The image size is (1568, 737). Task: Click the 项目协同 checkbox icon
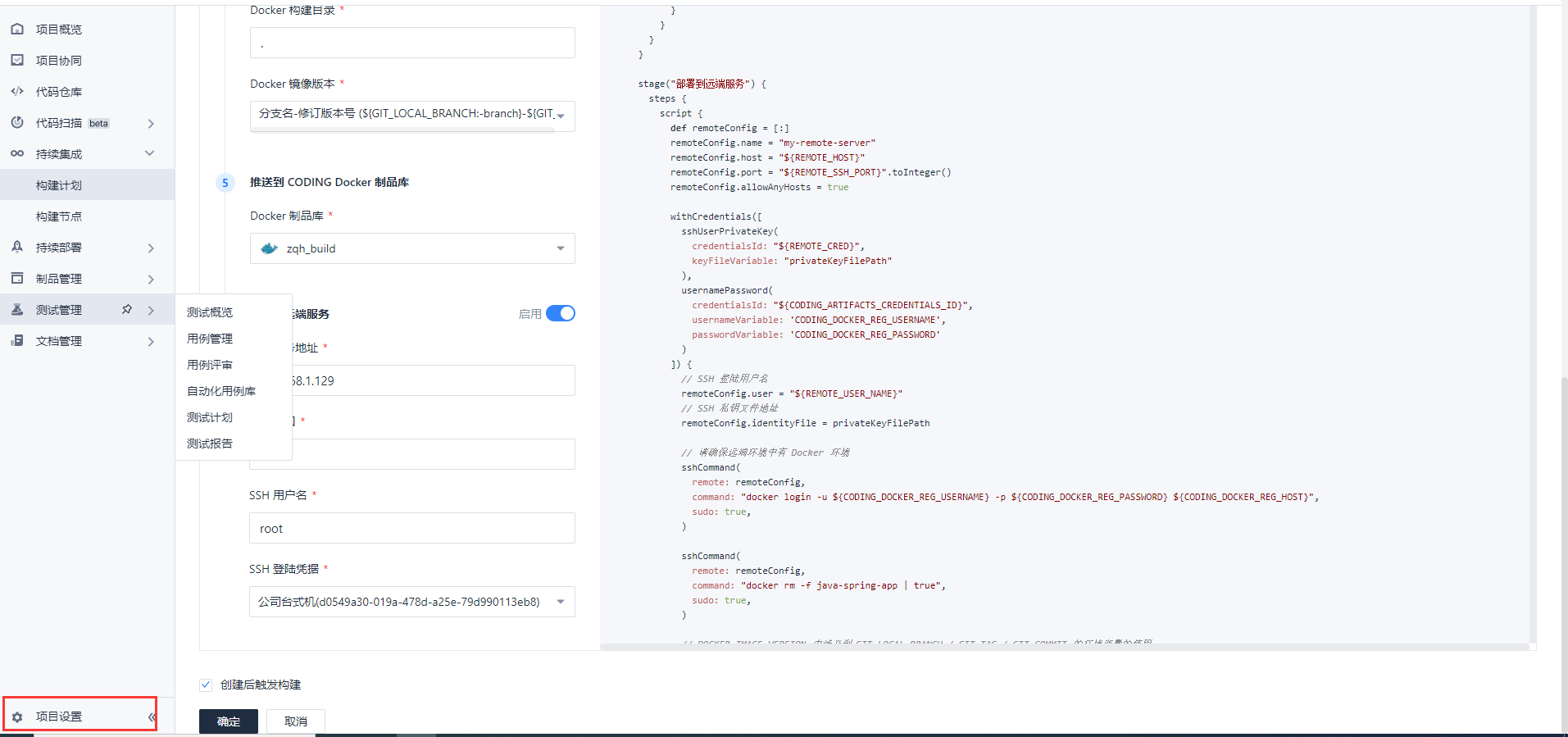(x=17, y=60)
